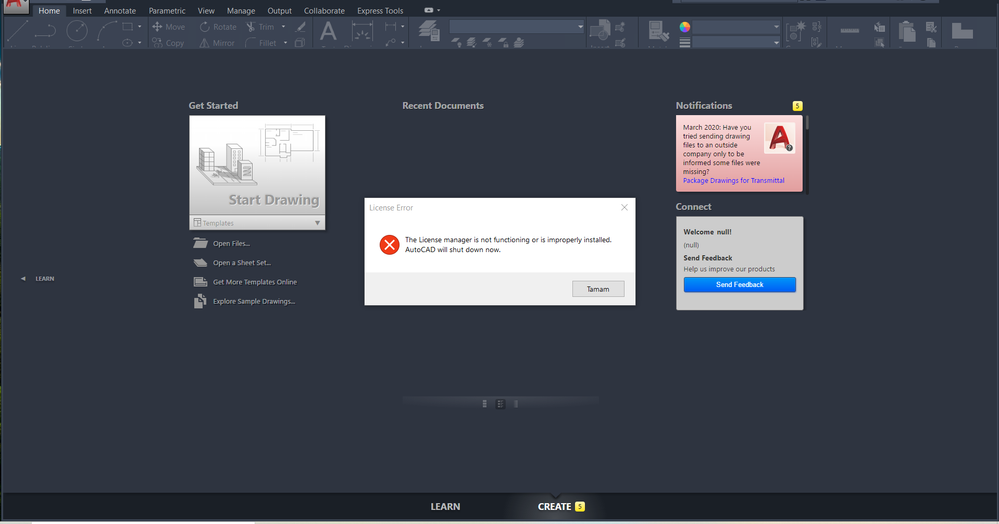Open the AutoCAD application menu logo

coord(17,6)
